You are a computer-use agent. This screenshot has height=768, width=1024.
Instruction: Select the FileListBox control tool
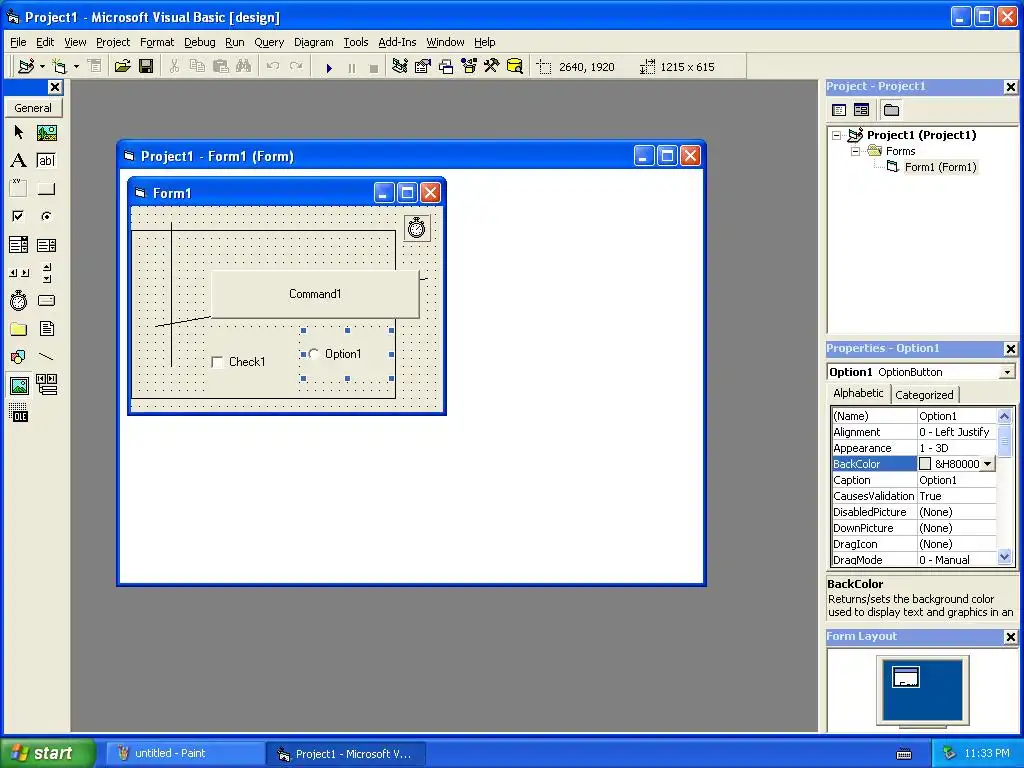46,328
